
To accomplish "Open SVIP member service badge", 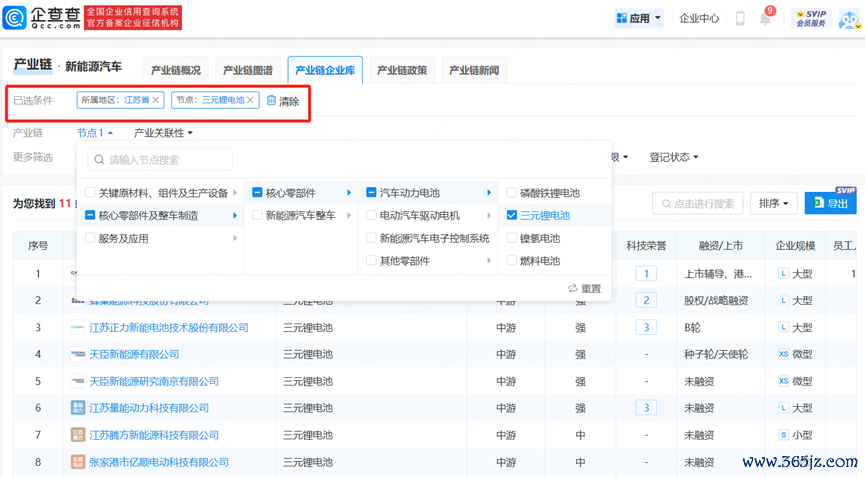I will point(811,18).
